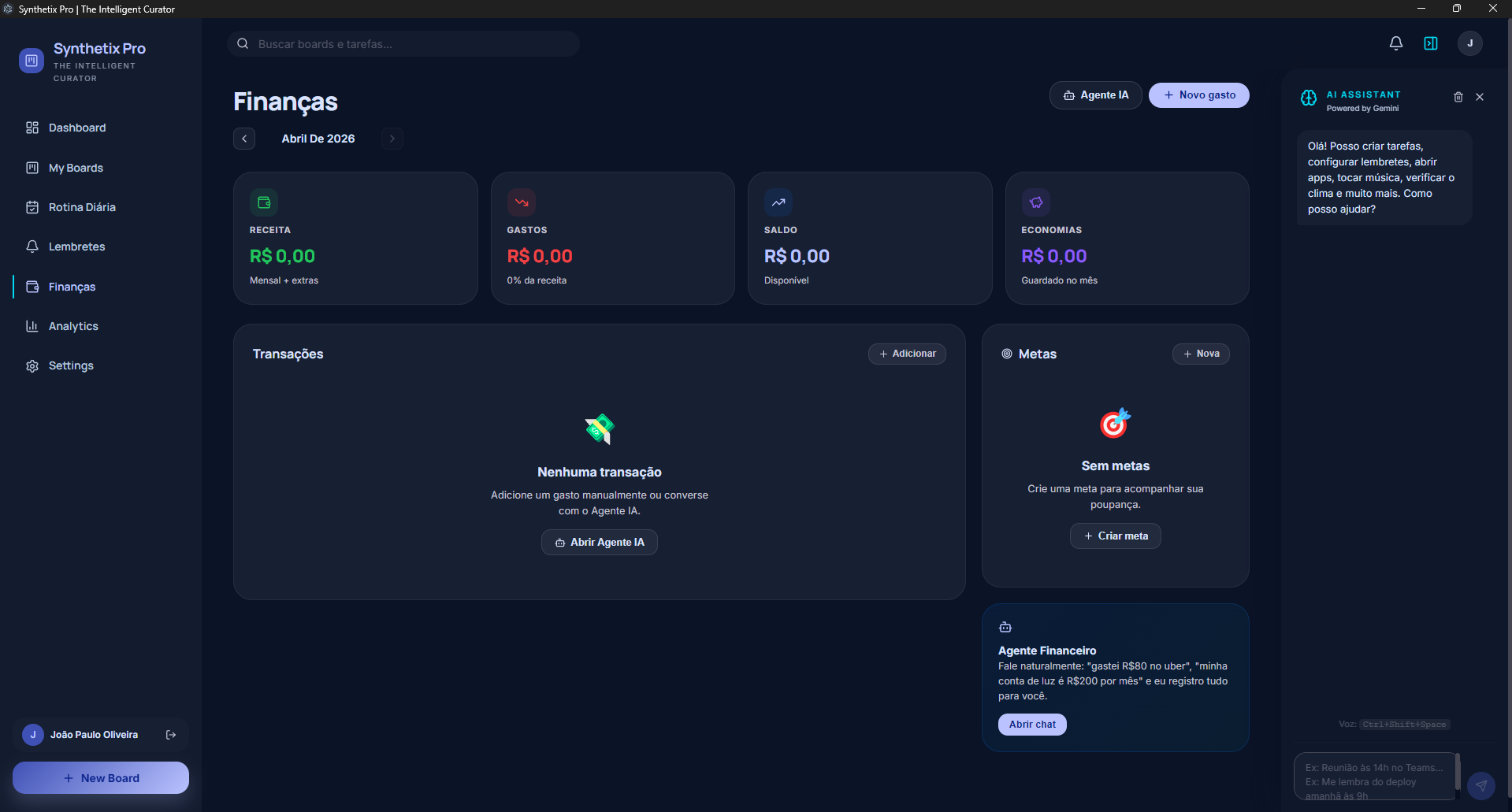Screen dimensions: 1512x812
Task: Click the Finanças page heading
Action: pos(285,102)
